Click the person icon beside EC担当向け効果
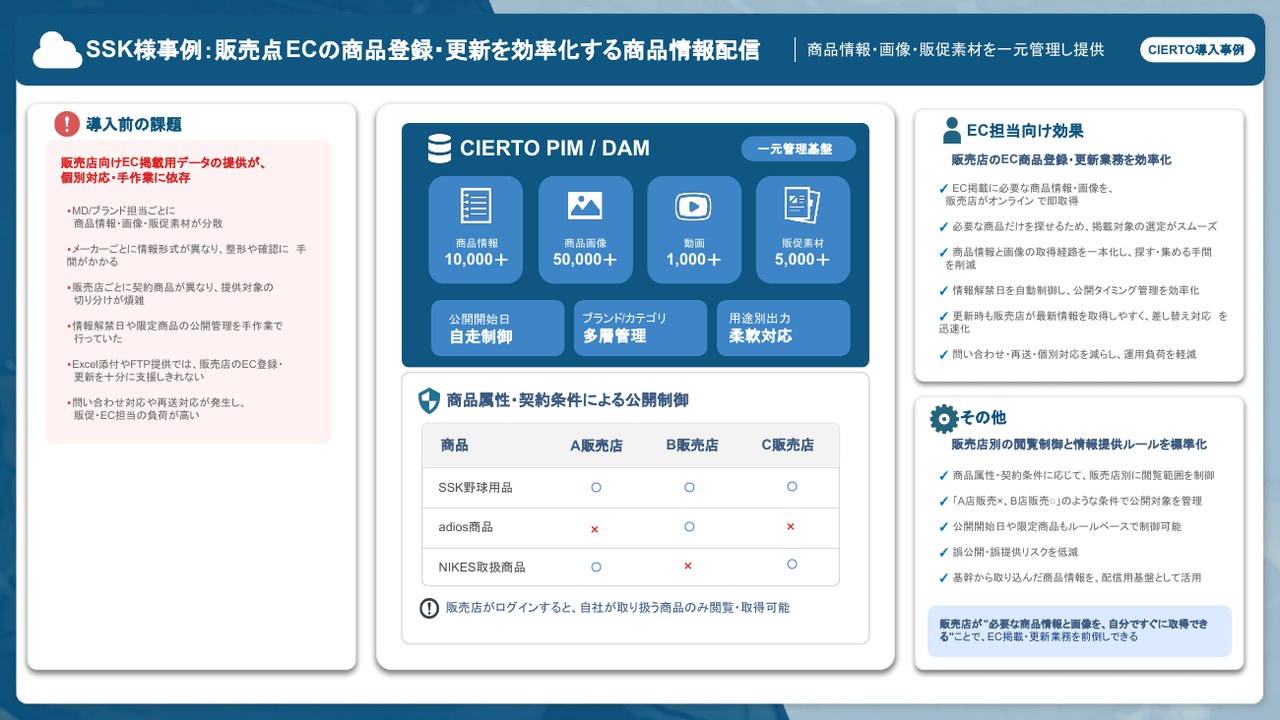Viewport: 1280px width, 720px height. (x=952, y=131)
